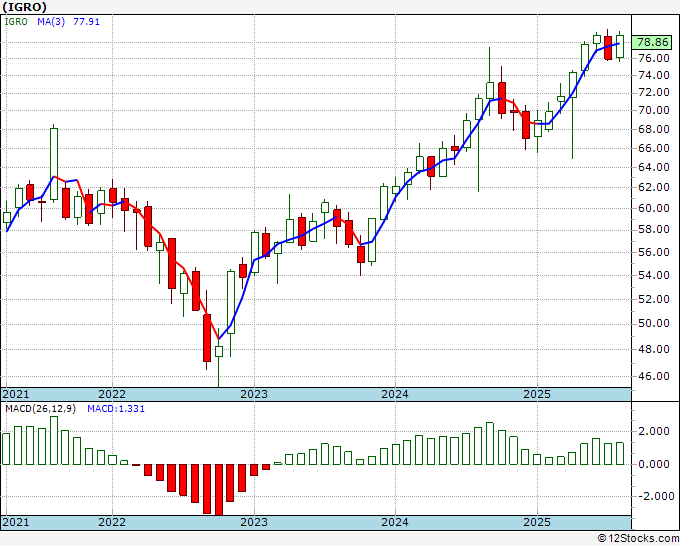Screen dimensions: 680x546
Task: Click 2024 on the price chart timeline
Action: click(x=395, y=394)
